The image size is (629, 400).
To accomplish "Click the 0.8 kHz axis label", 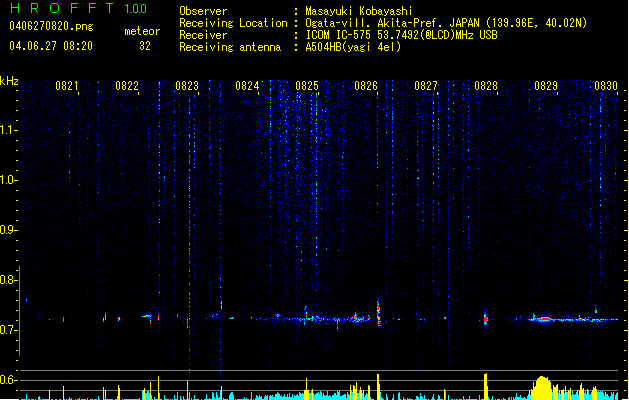I will (8, 280).
